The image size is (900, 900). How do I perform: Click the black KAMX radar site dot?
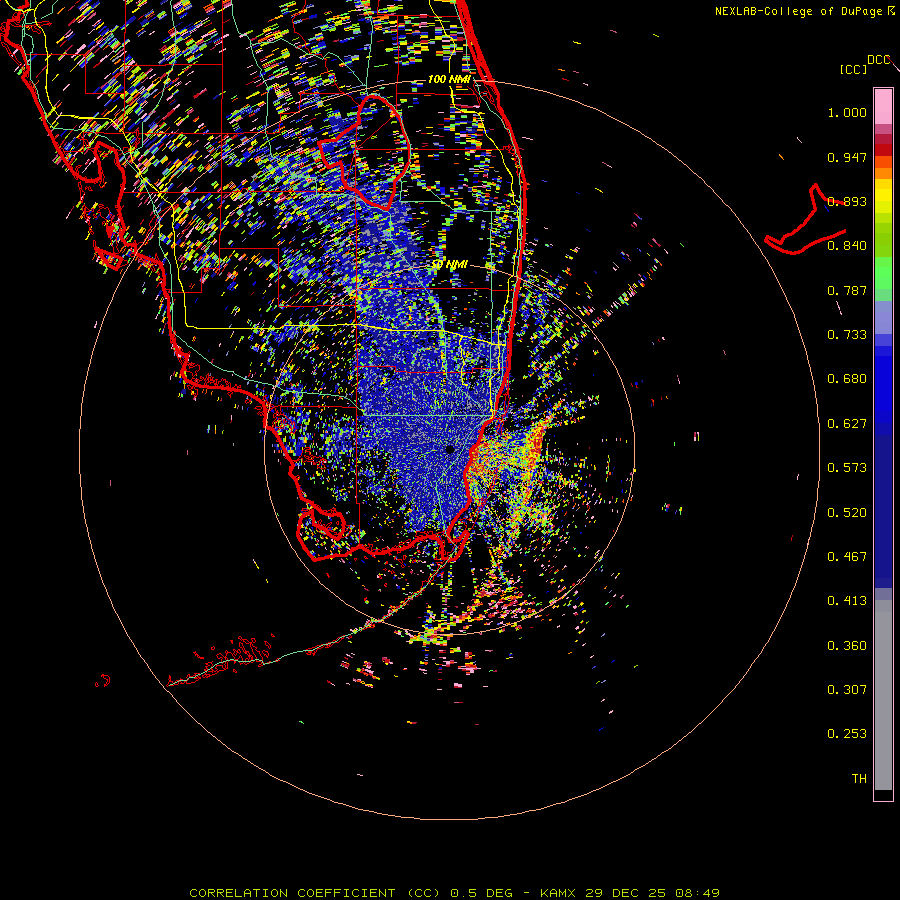[450, 450]
